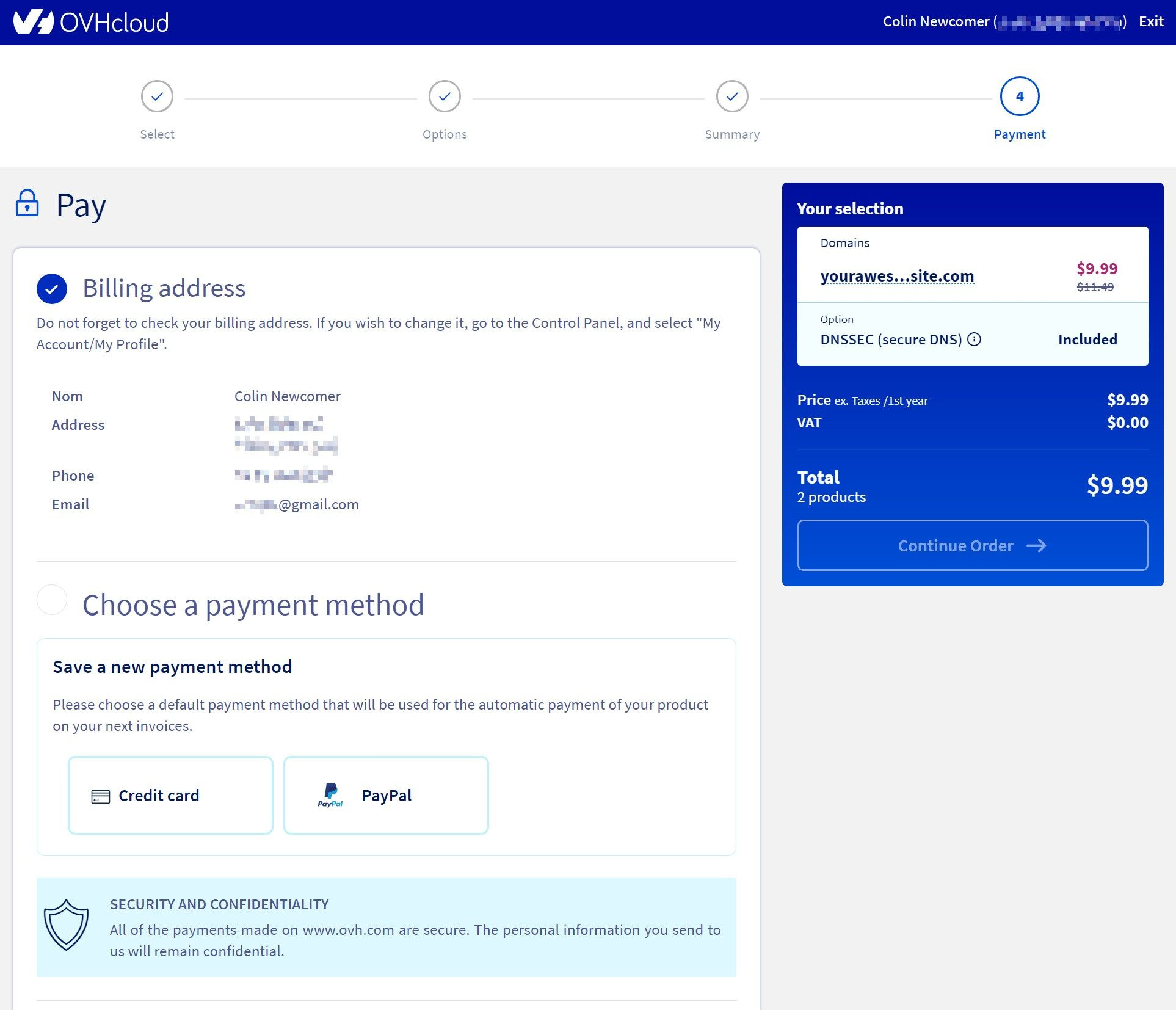Click the Colin Newcomer account name
This screenshot has height=1010, width=1176.
937,21
